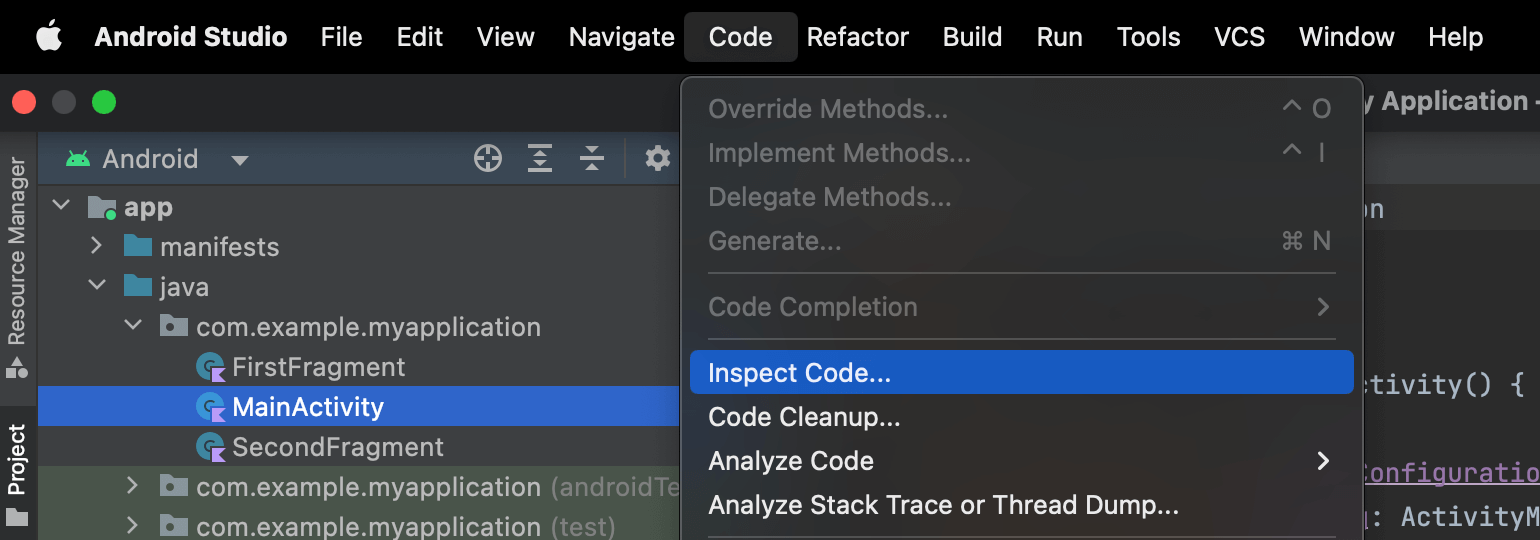Open the Tools menu
The width and height of the screenshot is (1540, 540).
point(1149,37)
